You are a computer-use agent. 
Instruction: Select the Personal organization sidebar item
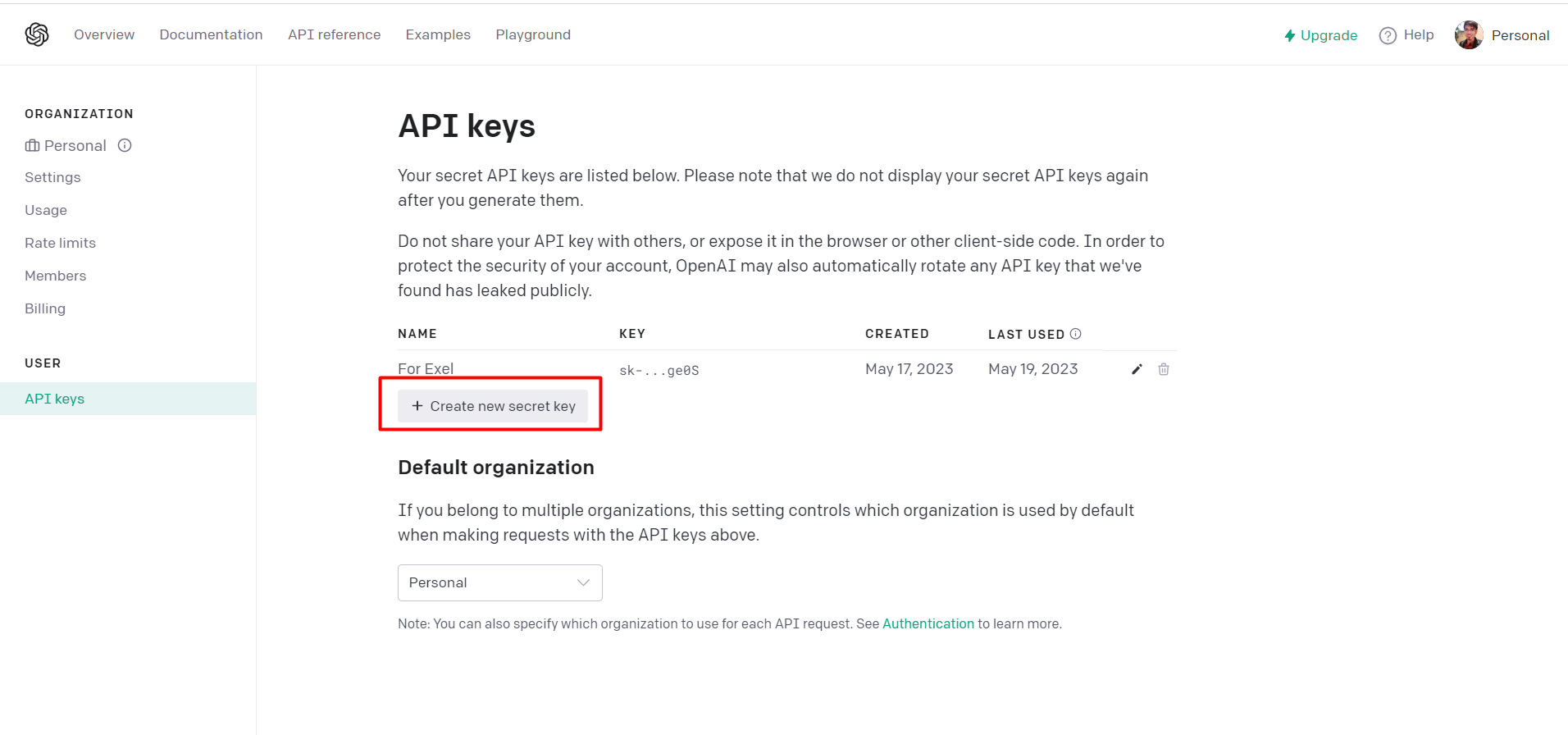pos(74,145)
